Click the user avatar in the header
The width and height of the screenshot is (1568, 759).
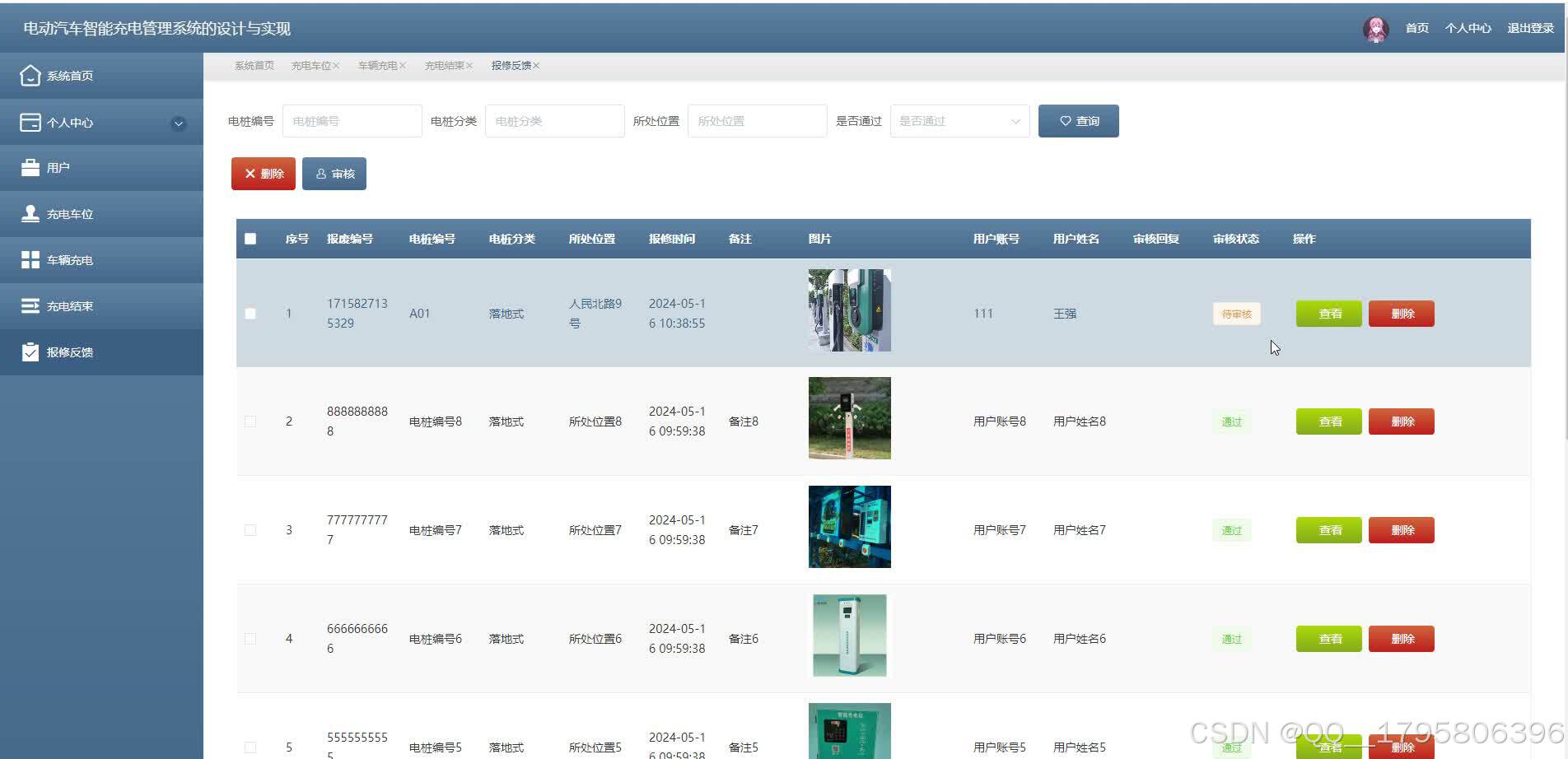pyautogui.click(x=1376, y=29)
